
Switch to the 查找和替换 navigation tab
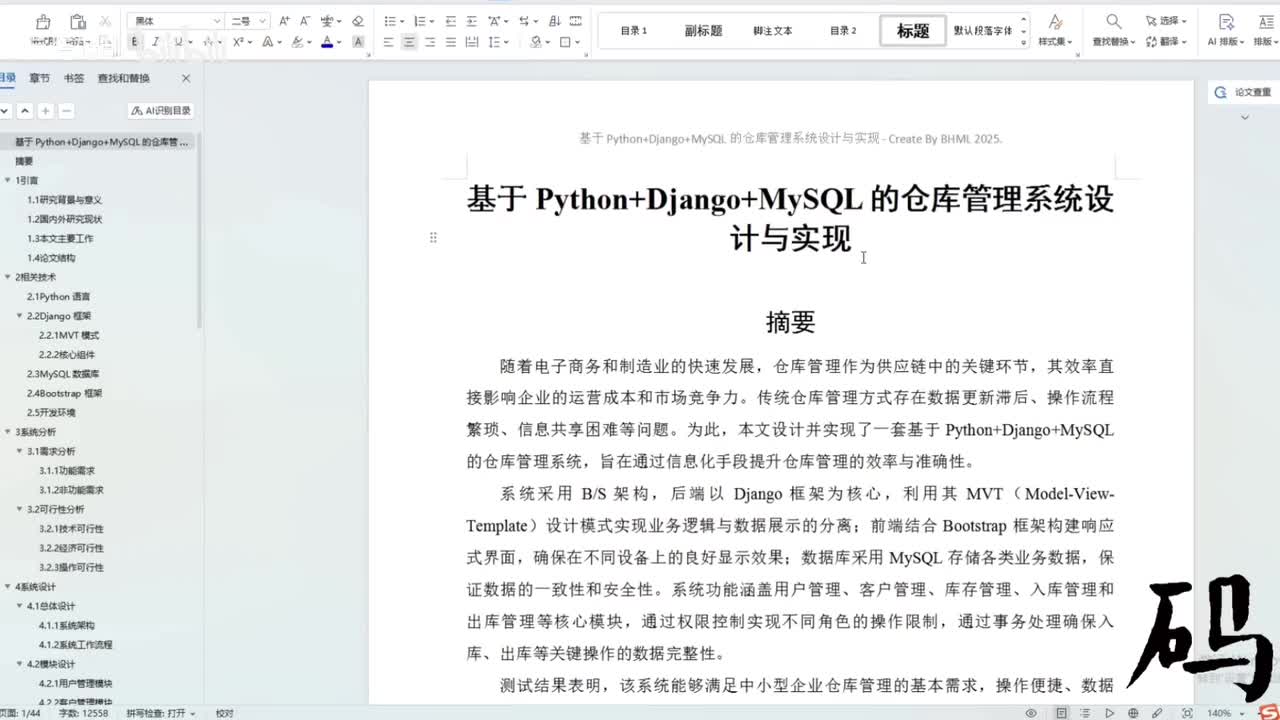(123, 78)
